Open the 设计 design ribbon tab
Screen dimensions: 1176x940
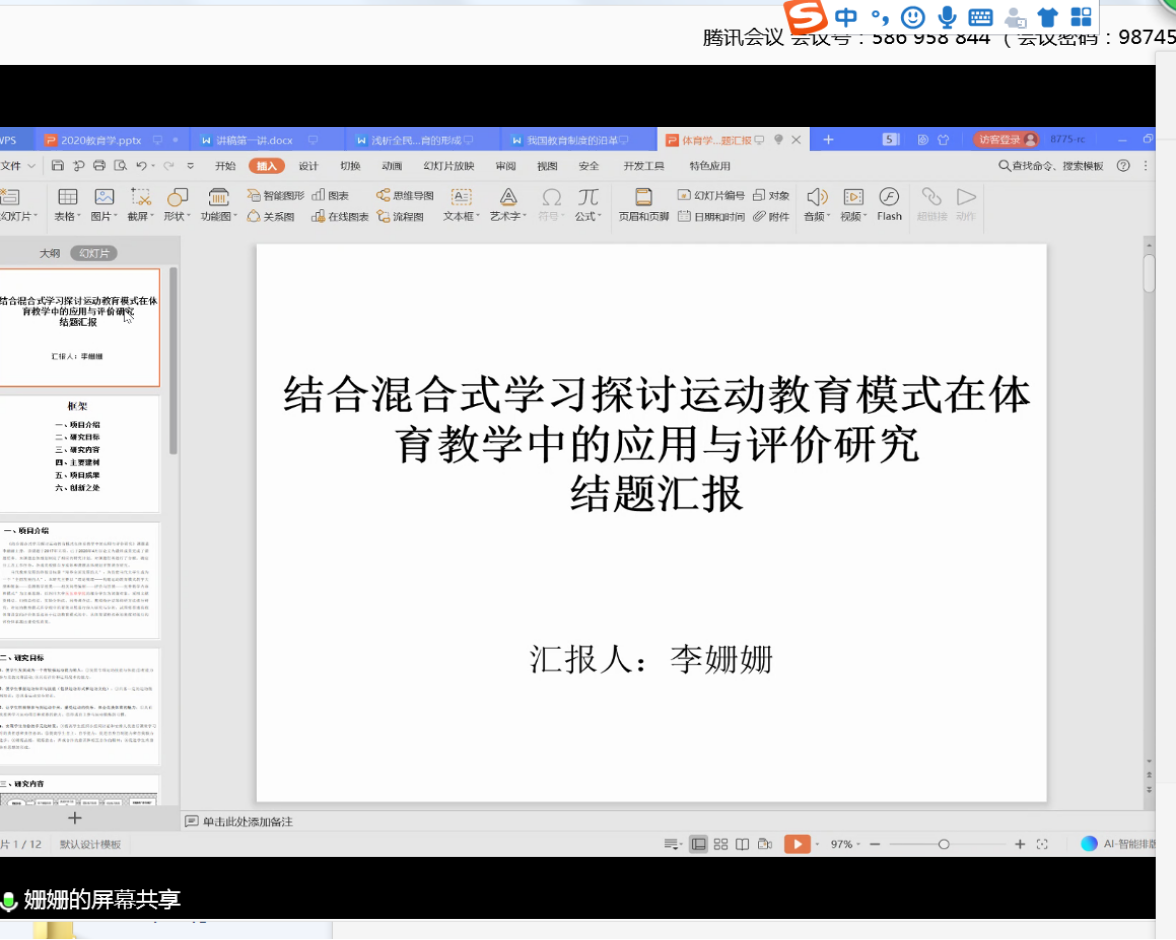click(x=308, y=166)
